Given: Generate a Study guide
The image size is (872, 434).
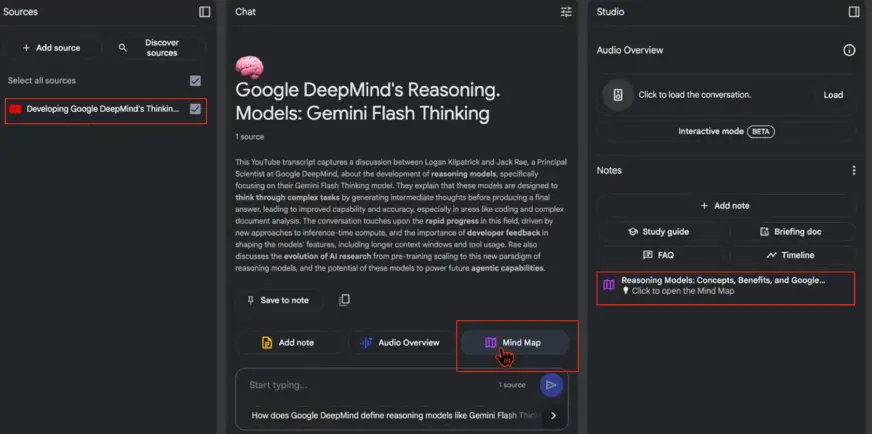Looking at the screenshot, I should [x=658, y=231].
